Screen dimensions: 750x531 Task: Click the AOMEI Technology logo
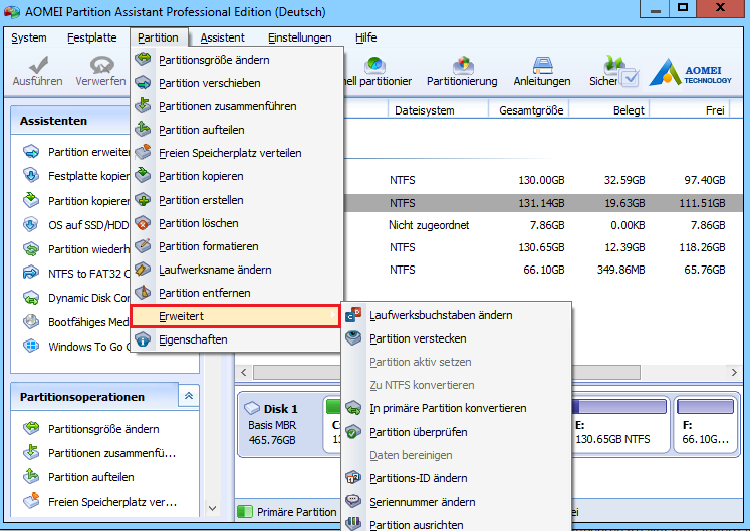click(690, 72)
